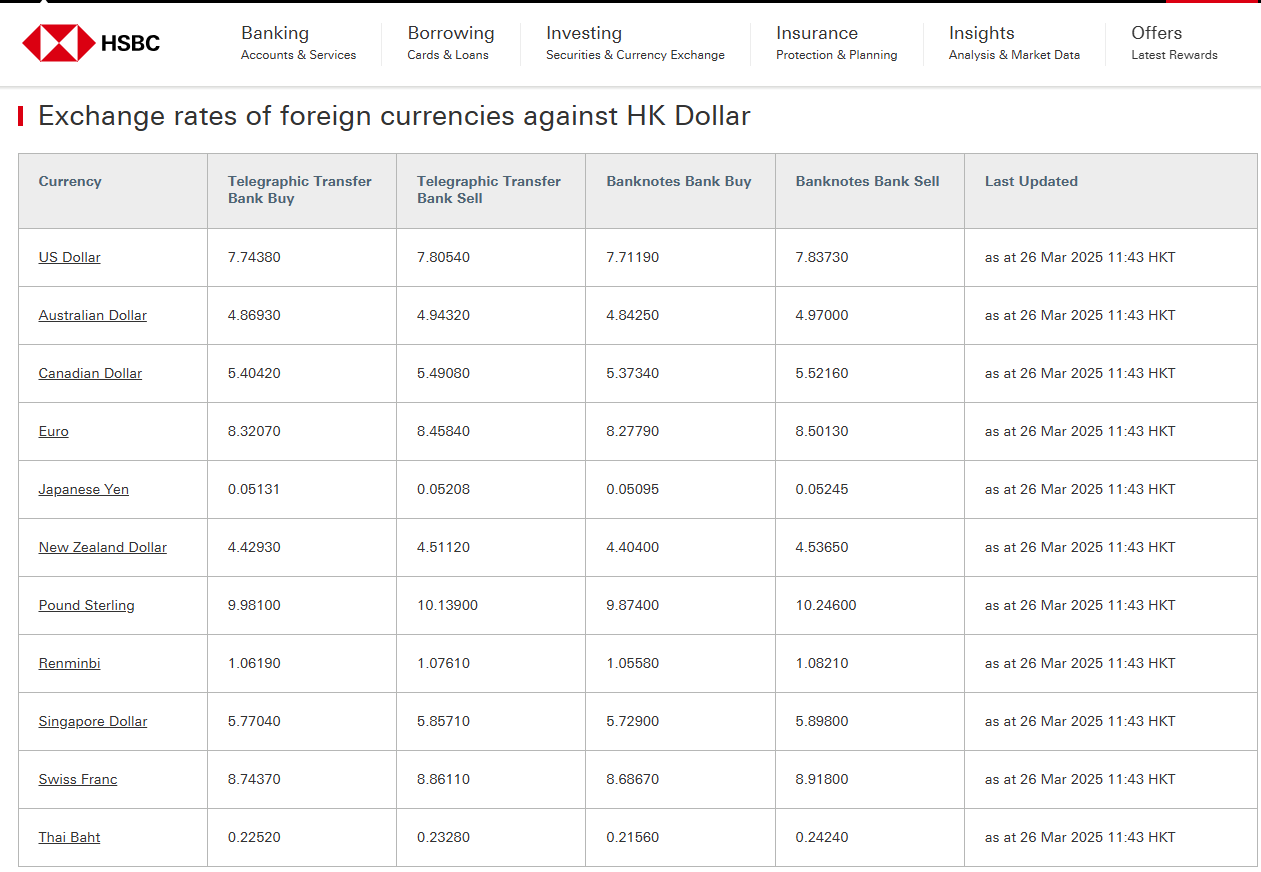This screenshot has width=1261, height=872.
Task: Open the Banking menu
Action: pyautogui.click(x=297, y=43)
